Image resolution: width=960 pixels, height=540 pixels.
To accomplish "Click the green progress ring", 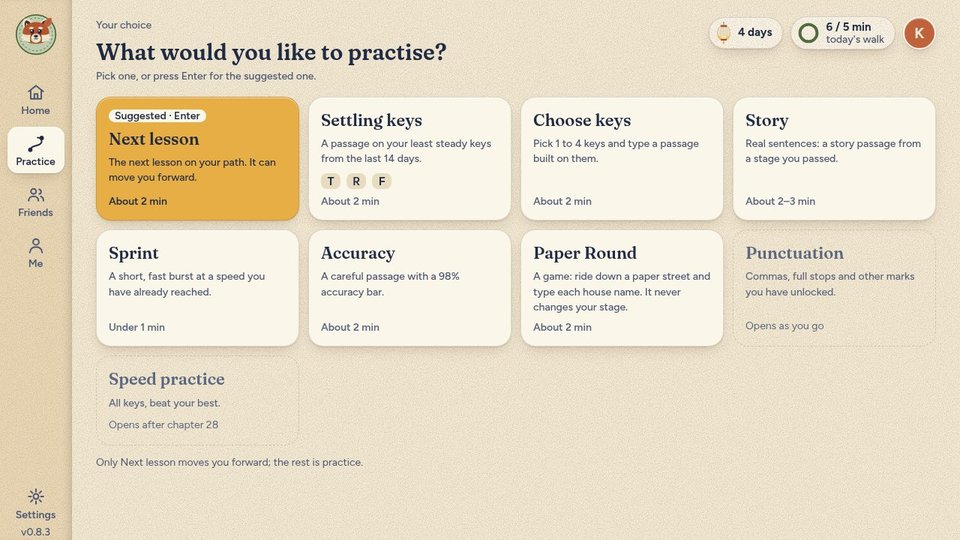I will tap(808, 32).
